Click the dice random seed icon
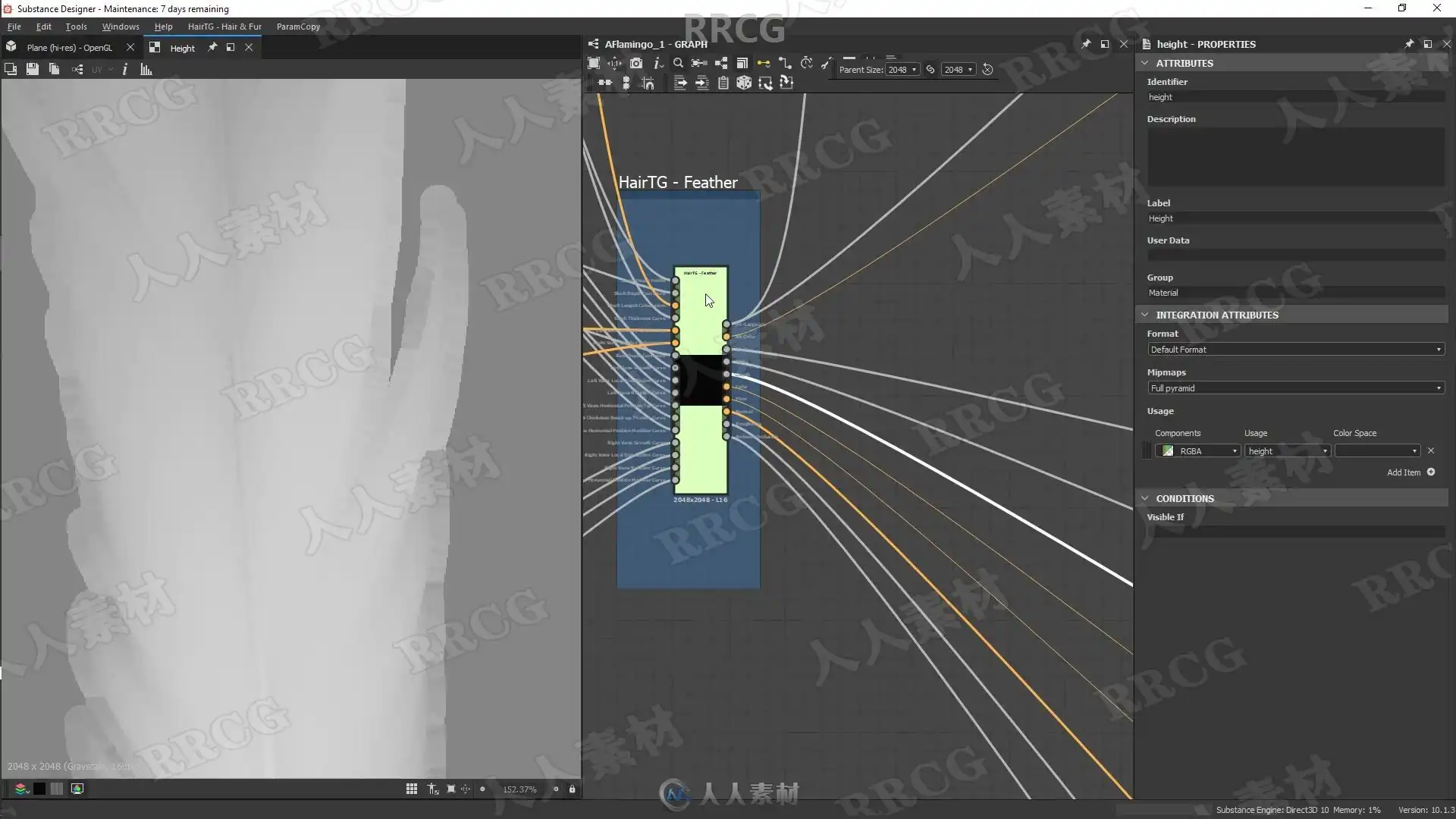This screenshot has width=1456, height=819. [744, 83]
